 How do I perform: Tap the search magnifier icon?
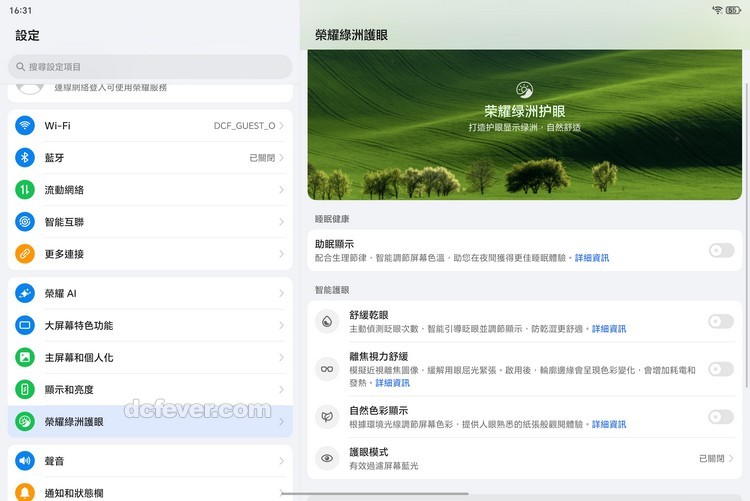21,67
